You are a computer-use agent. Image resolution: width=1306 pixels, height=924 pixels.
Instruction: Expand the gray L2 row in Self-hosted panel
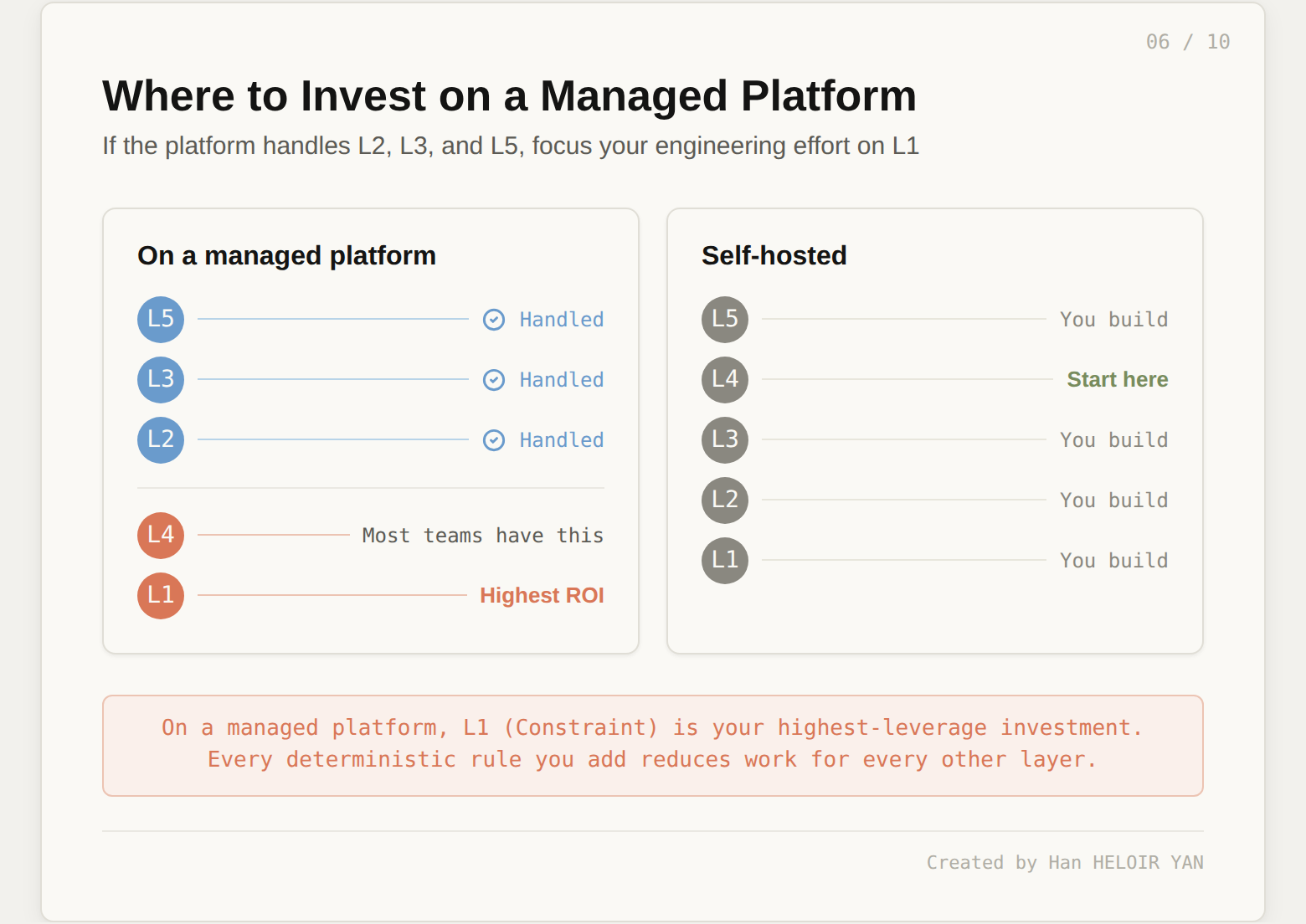pos(724,500)
